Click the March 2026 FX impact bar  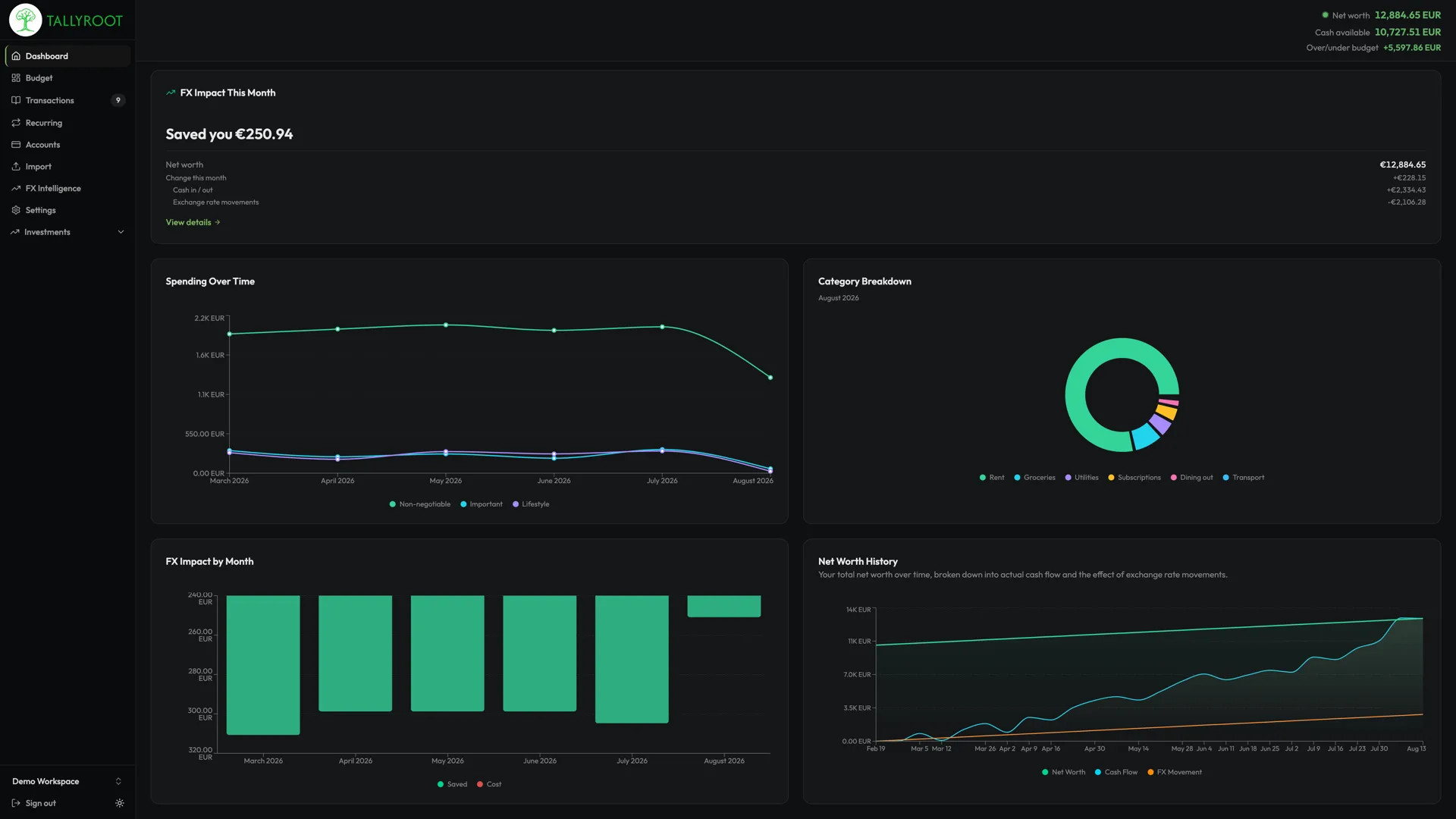click(263, 665)
